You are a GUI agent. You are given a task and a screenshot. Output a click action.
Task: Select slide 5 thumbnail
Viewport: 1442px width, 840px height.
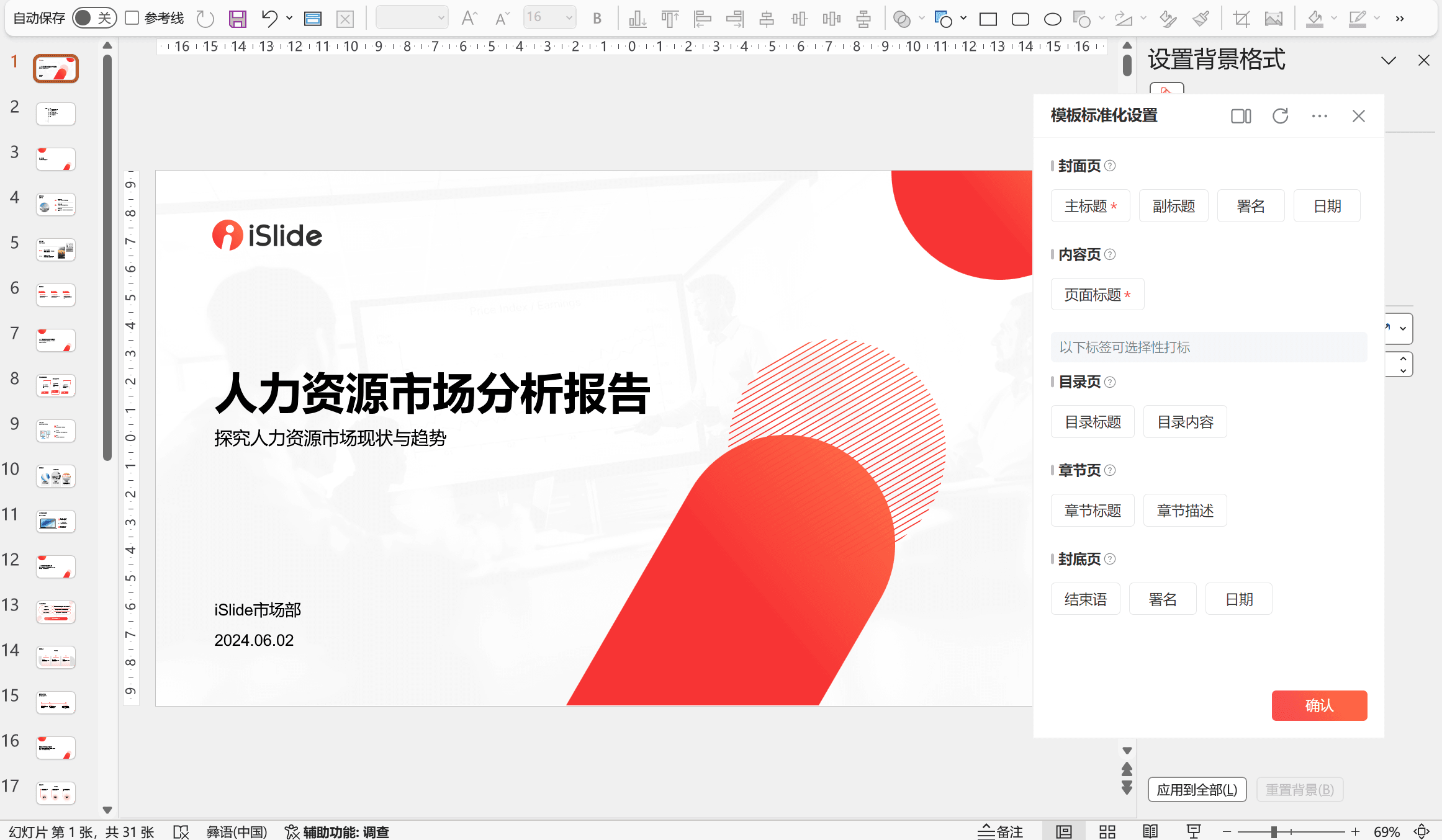pos(56,249)
